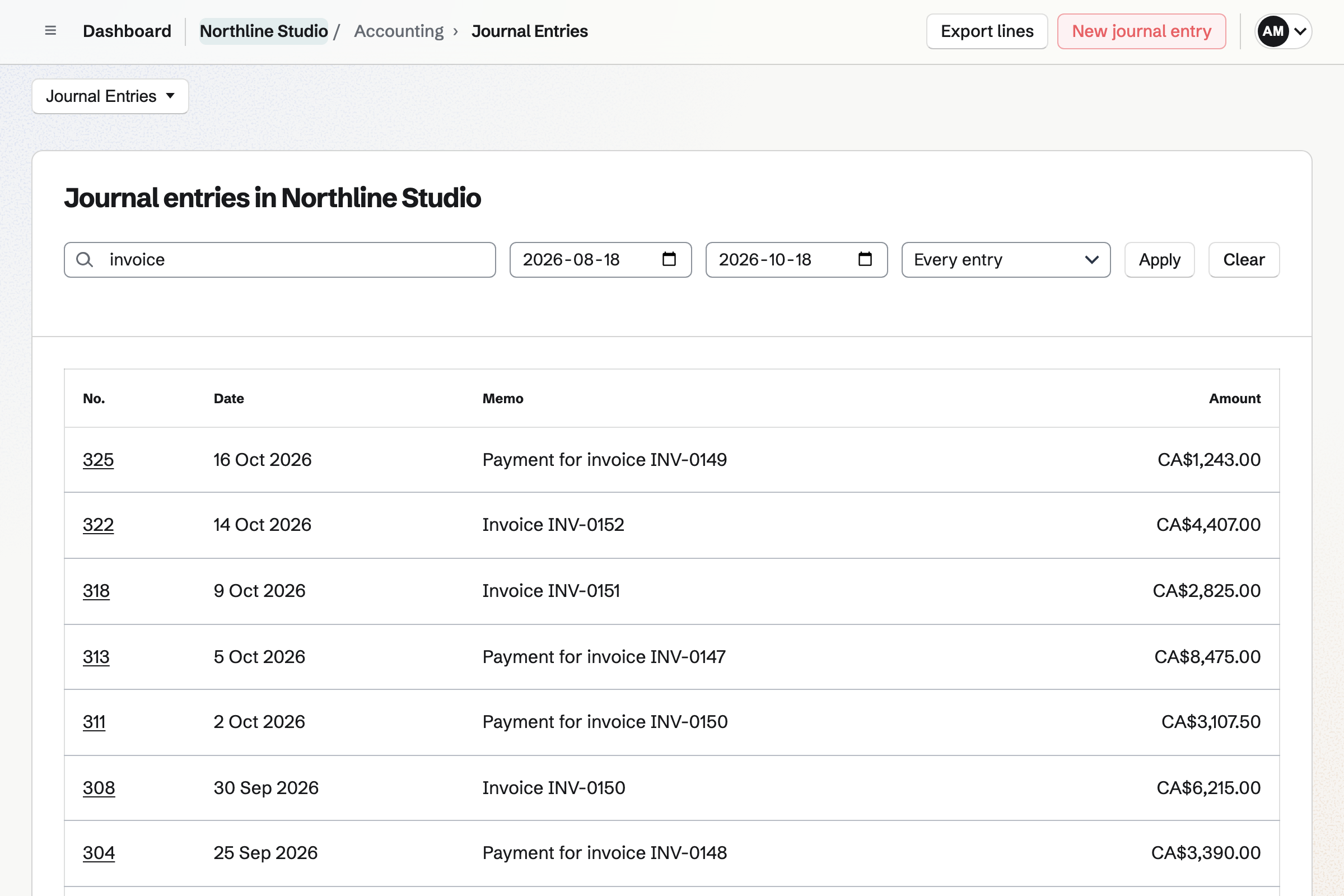Screen dimensions: 1344x896
Task: Open journal entry 311
Action: click(x=94, y=722)
